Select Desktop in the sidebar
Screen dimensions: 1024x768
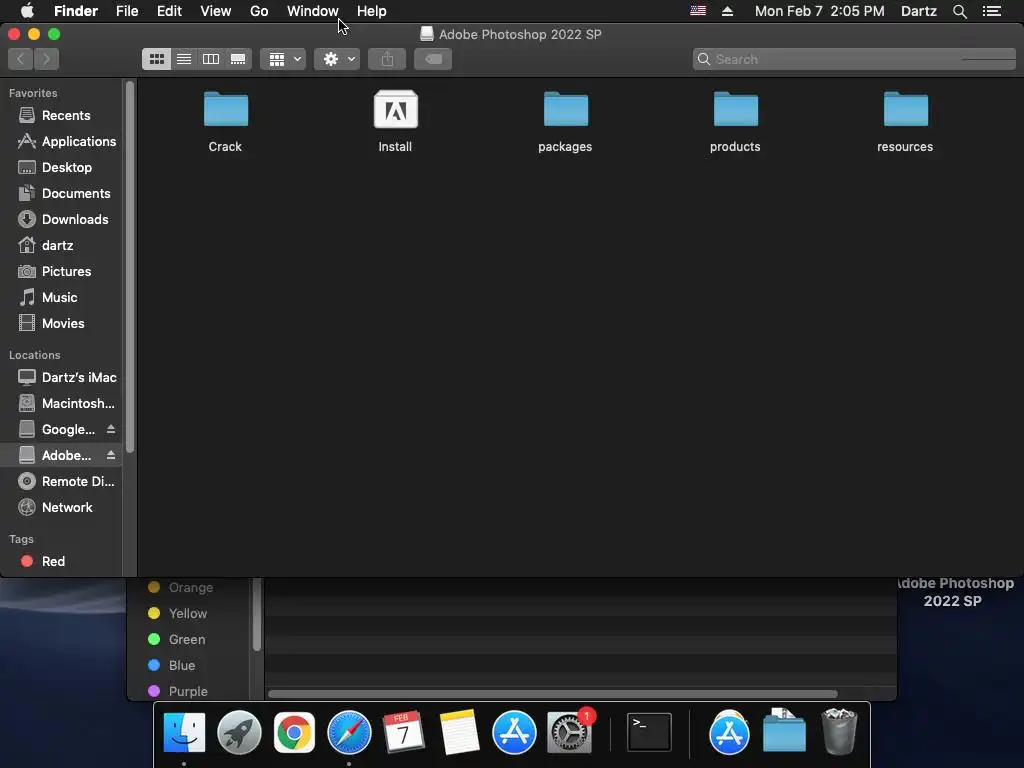click(x=61, y=168)
